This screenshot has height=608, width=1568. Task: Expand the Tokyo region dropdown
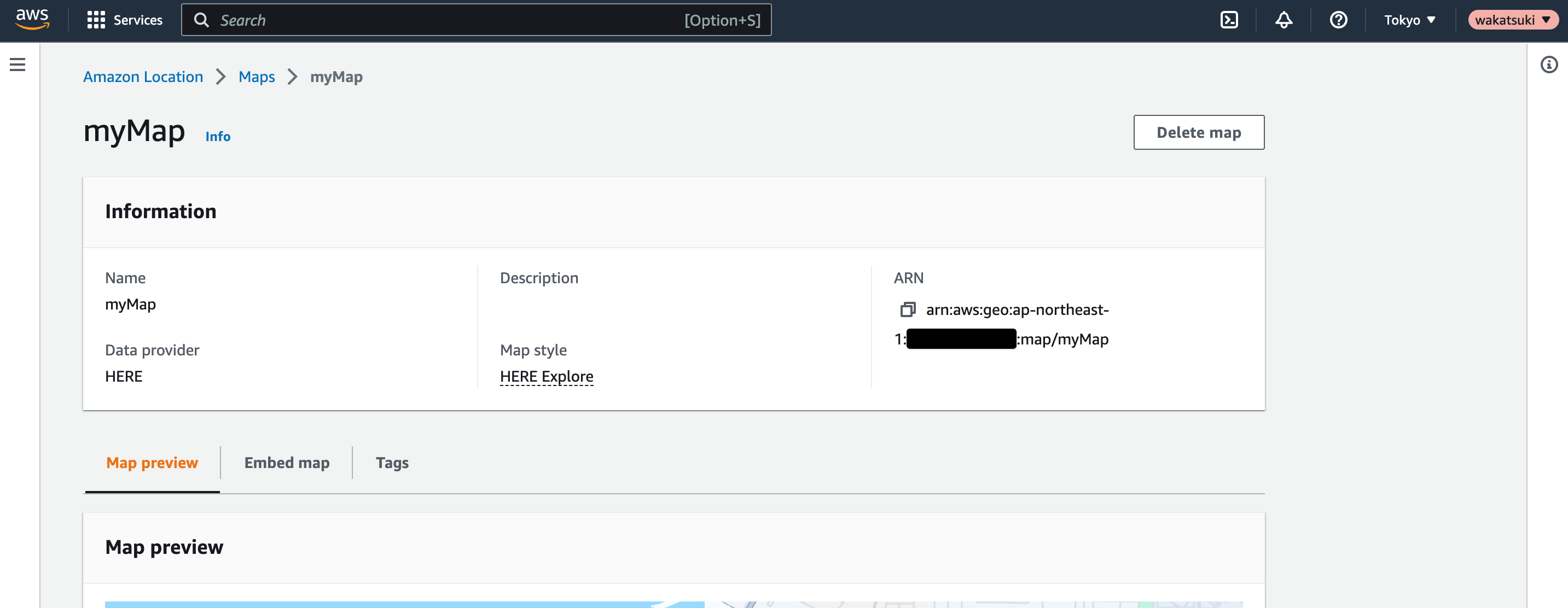[1410, 20]
